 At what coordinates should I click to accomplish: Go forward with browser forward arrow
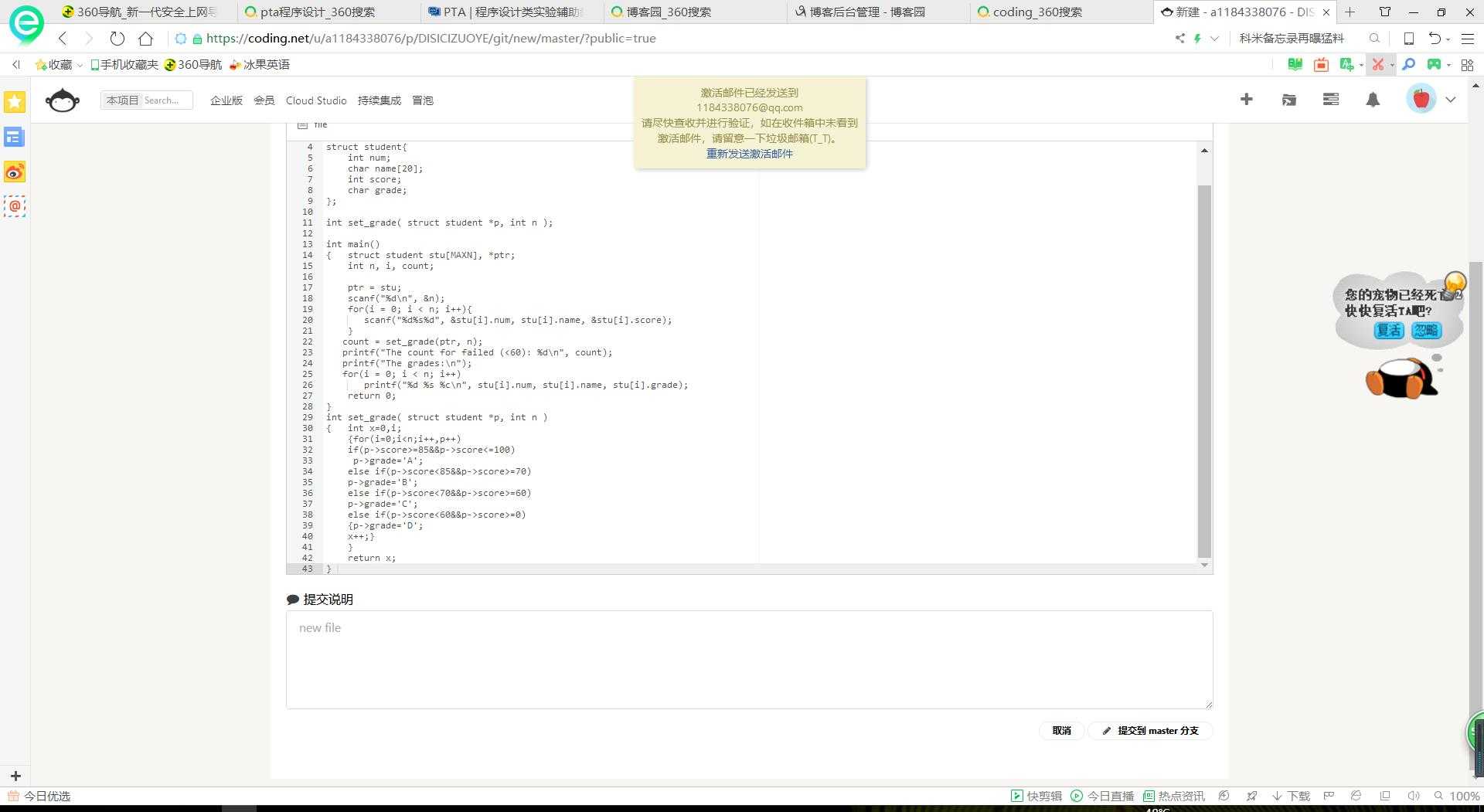[89, 38]
